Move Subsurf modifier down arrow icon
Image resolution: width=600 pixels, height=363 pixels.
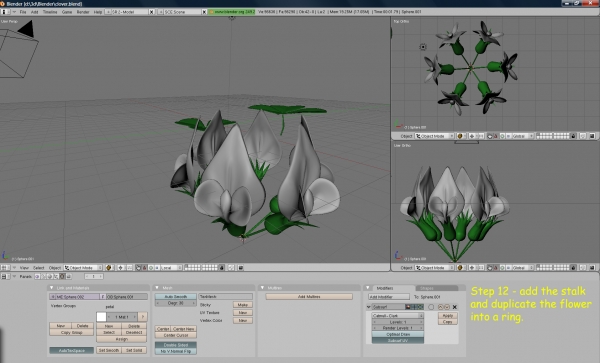tap(447, 307)
